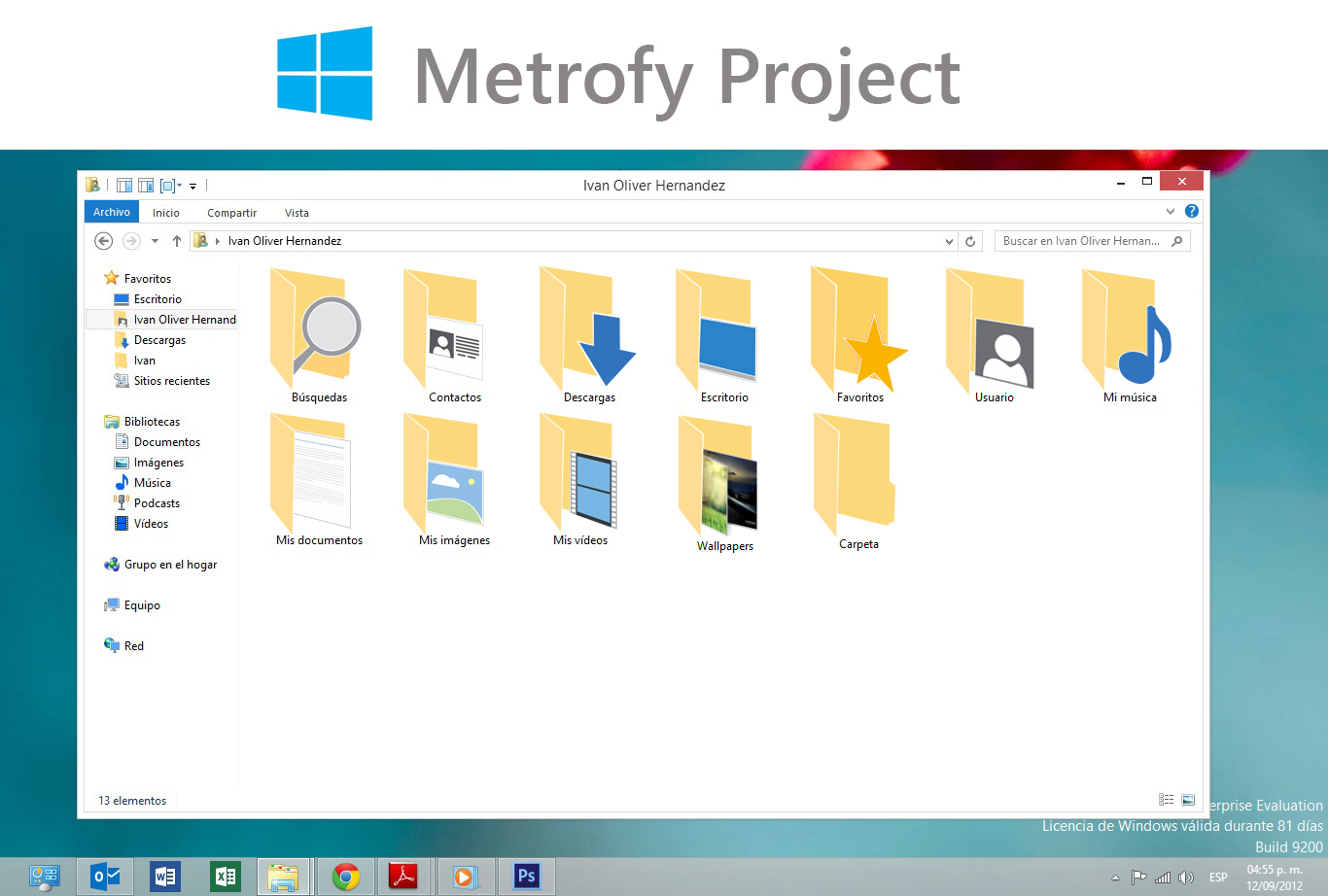Switch to details view in status bar
1328x896 pixels.
tap(1166, 799)
